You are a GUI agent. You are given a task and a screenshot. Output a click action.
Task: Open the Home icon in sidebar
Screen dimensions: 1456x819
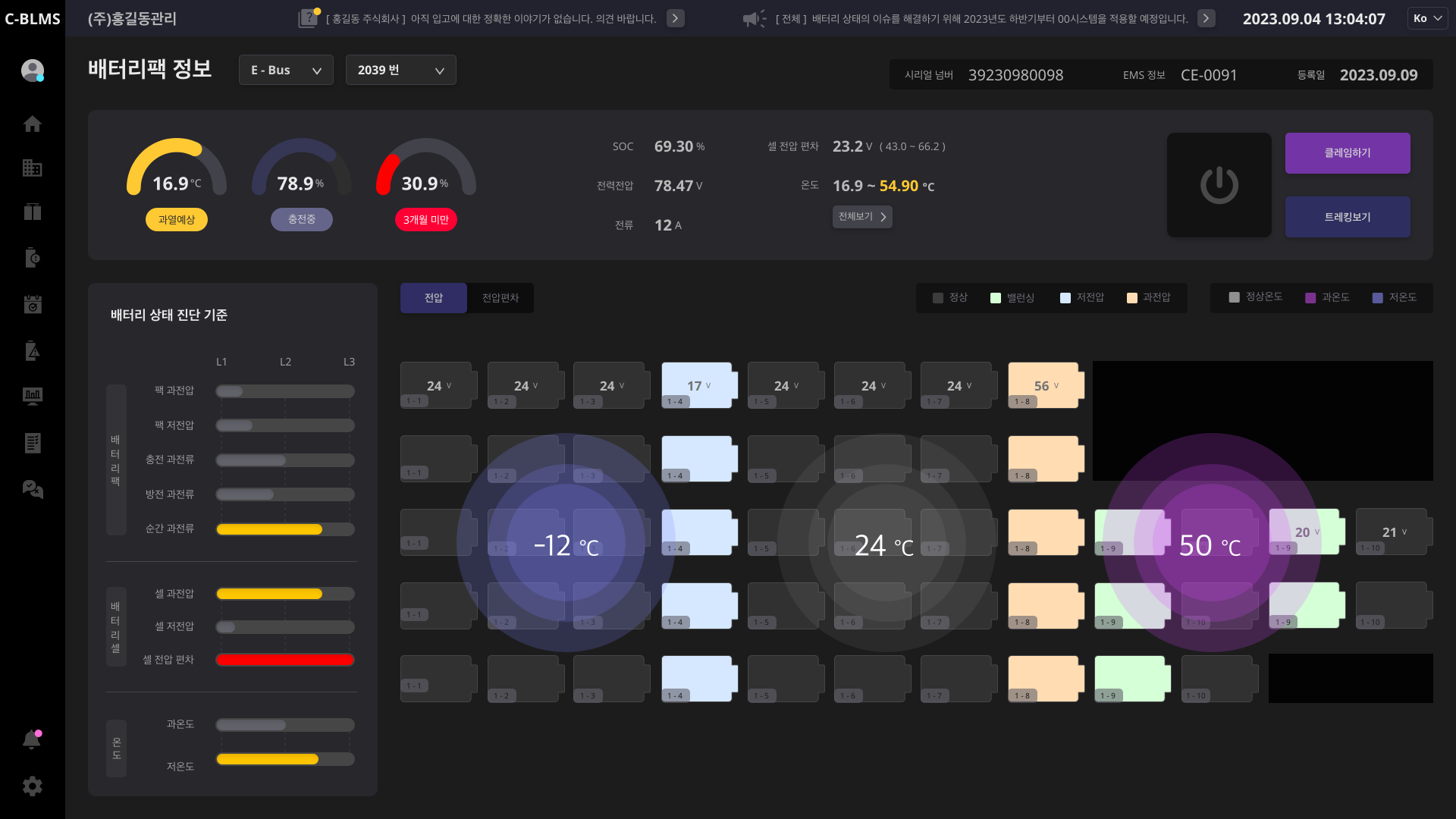(32, 124)
